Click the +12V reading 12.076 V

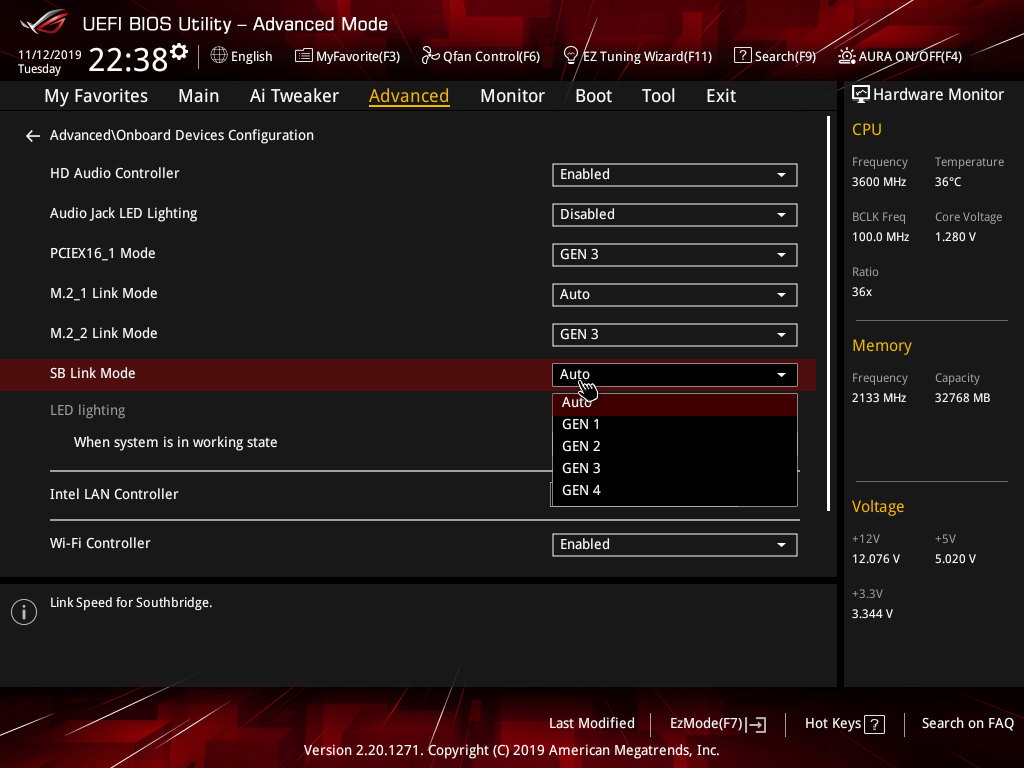pos(876,559)
